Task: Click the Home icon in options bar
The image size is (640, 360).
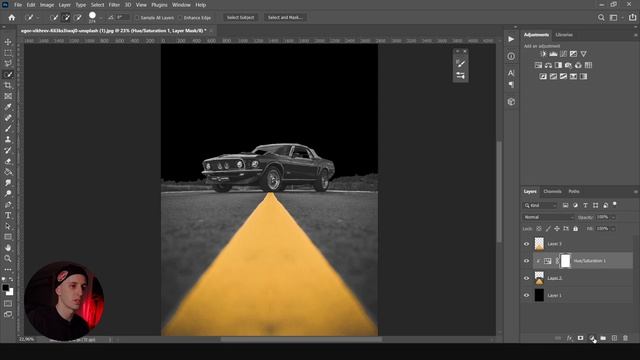Action: pyautogui.click(x=11, y=18)
